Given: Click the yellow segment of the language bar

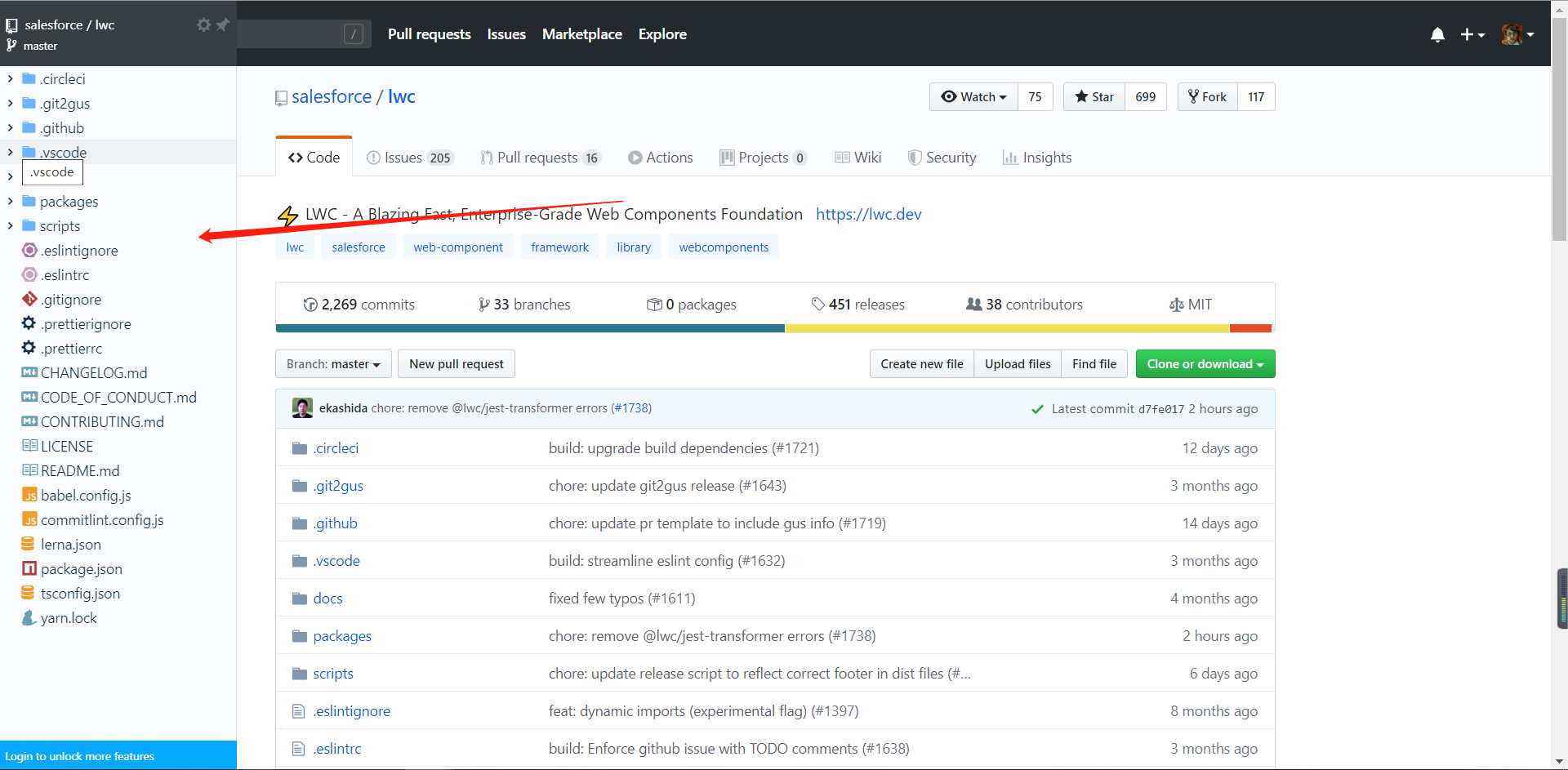Looking at the screenshot, I should 1004,328.
